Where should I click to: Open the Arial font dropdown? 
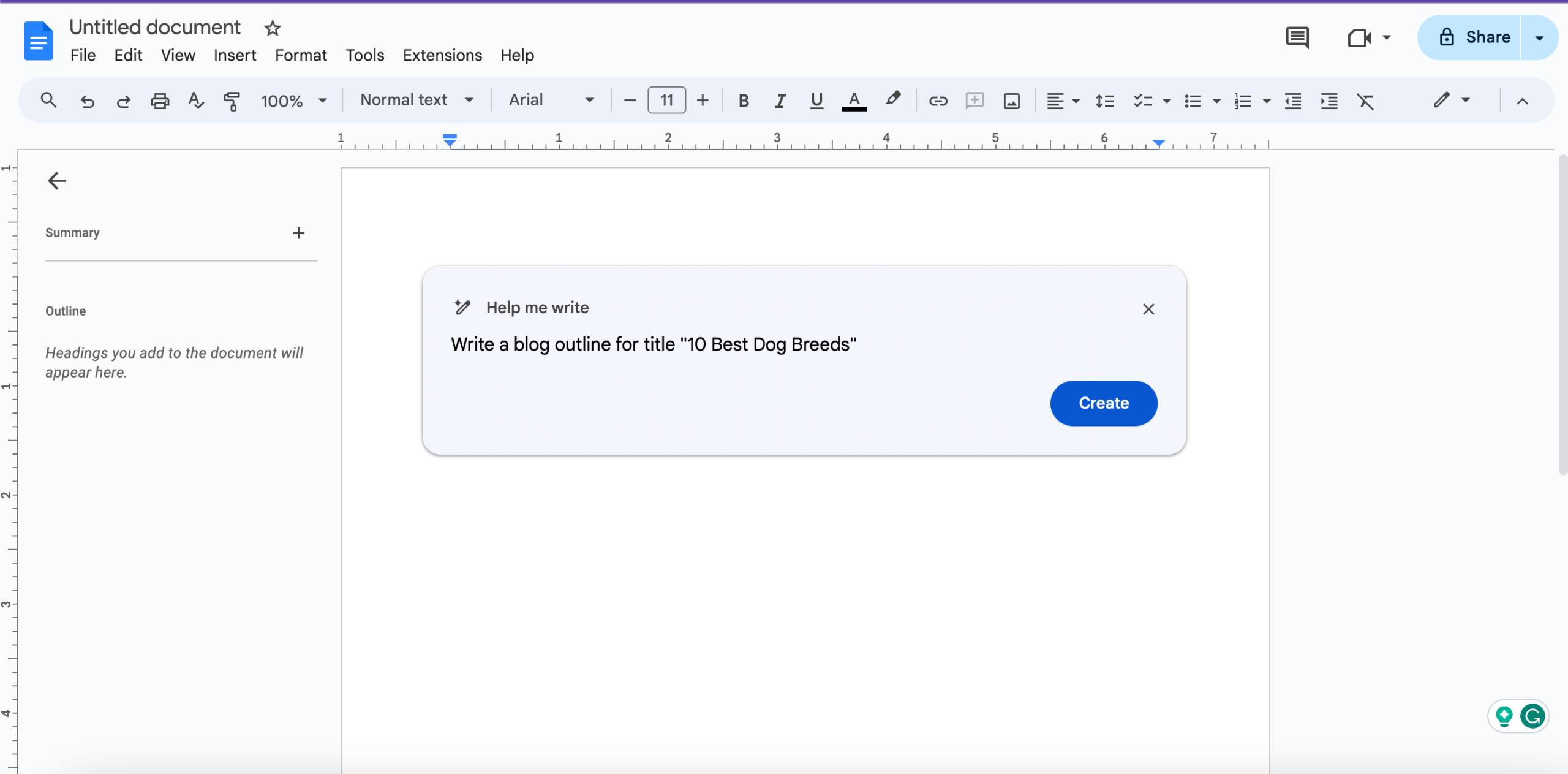[551, 100]
